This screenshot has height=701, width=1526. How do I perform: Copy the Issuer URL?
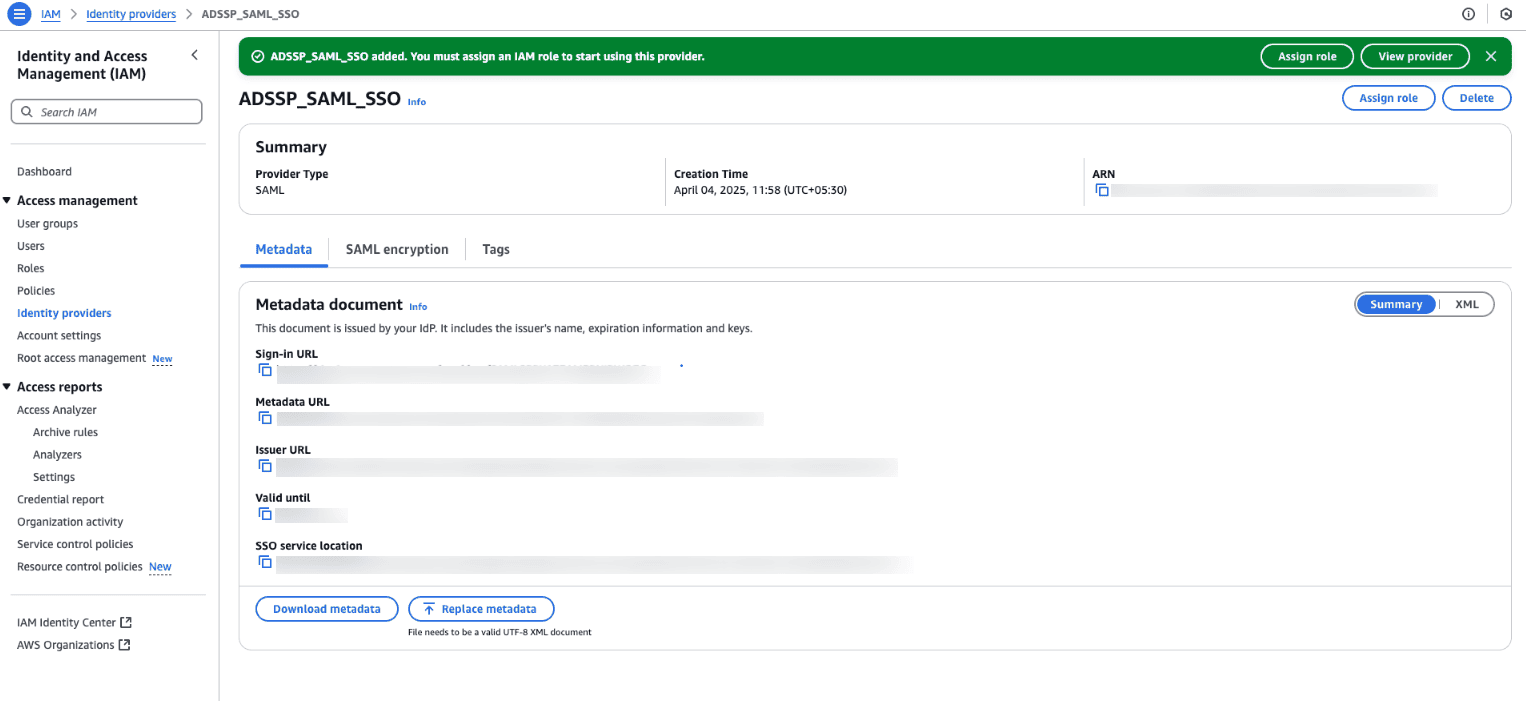click(265, 466)
